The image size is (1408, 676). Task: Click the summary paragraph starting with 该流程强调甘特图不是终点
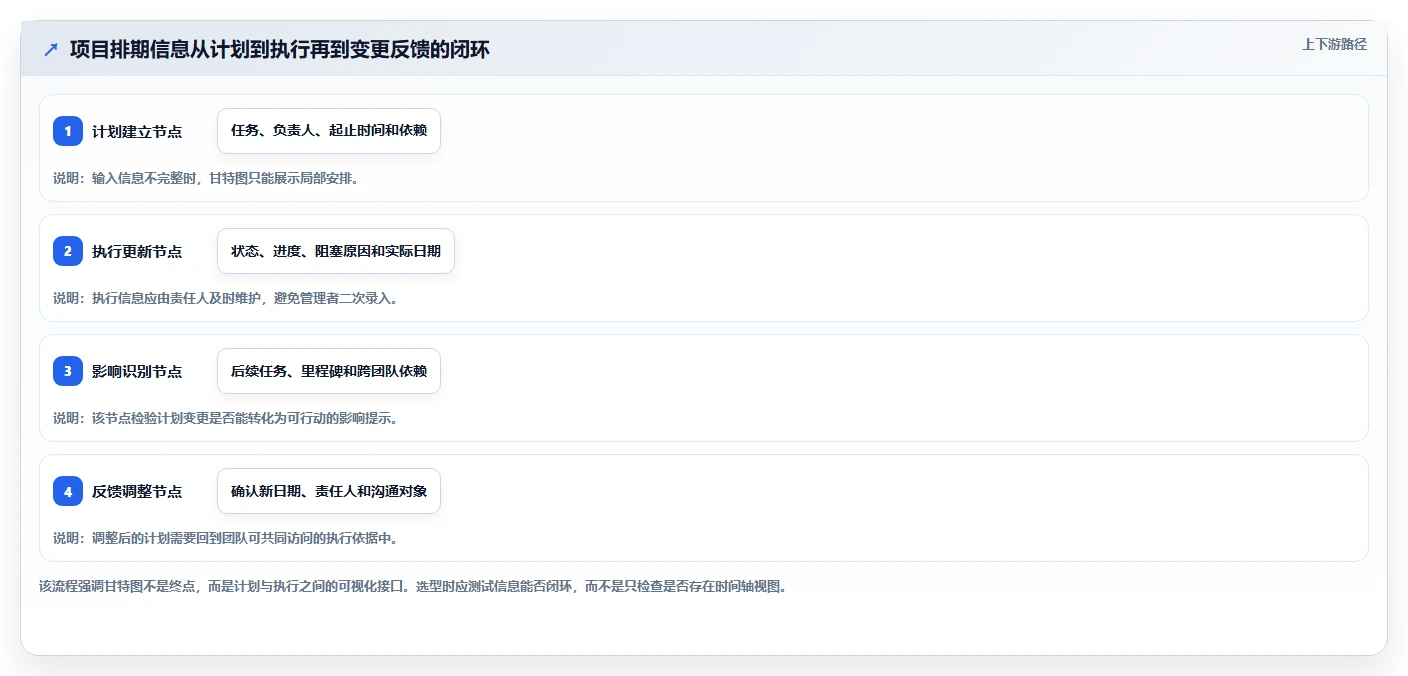click(413, 586)
